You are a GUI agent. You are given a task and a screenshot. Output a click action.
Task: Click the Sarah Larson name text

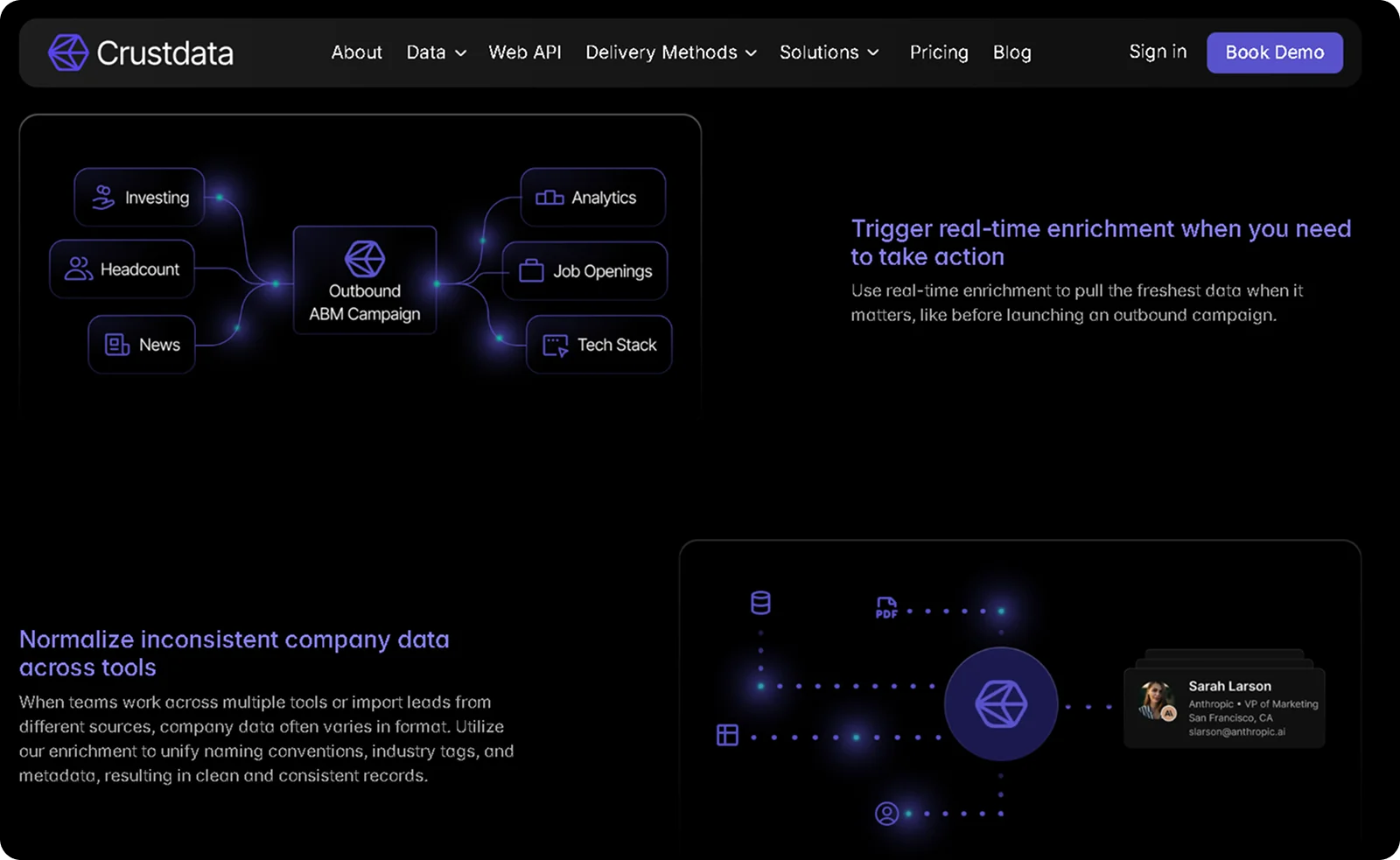(1229, 686)
